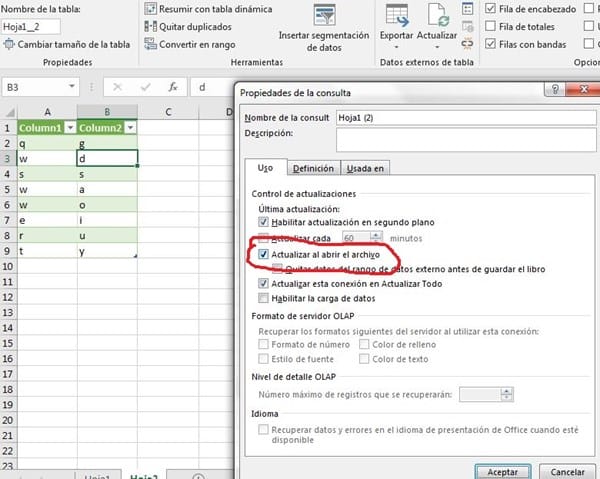Click the Aceptar button
The height and width of the screenshot is (479, 600).
(x=503, y=472)
